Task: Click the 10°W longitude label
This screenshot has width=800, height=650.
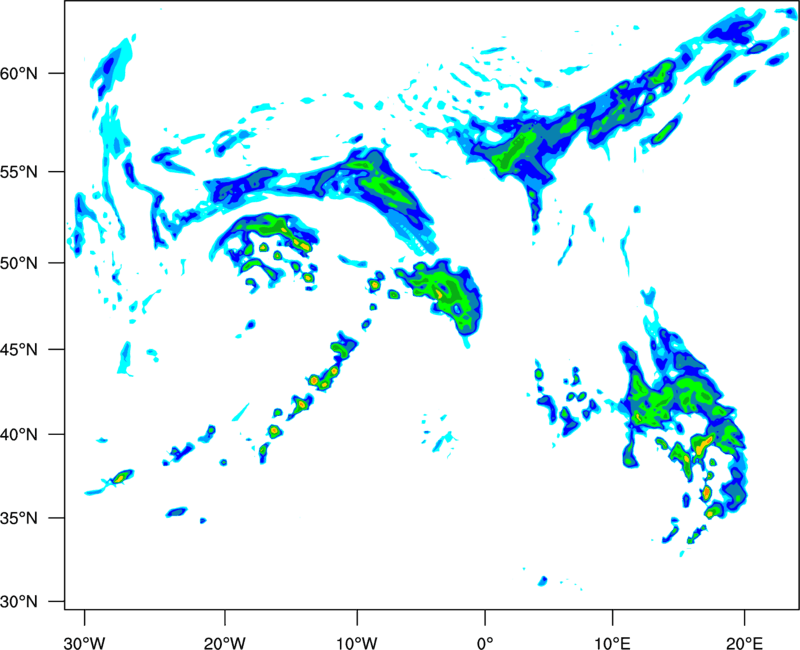Action: pyautogui.click(x=357, y=643)
